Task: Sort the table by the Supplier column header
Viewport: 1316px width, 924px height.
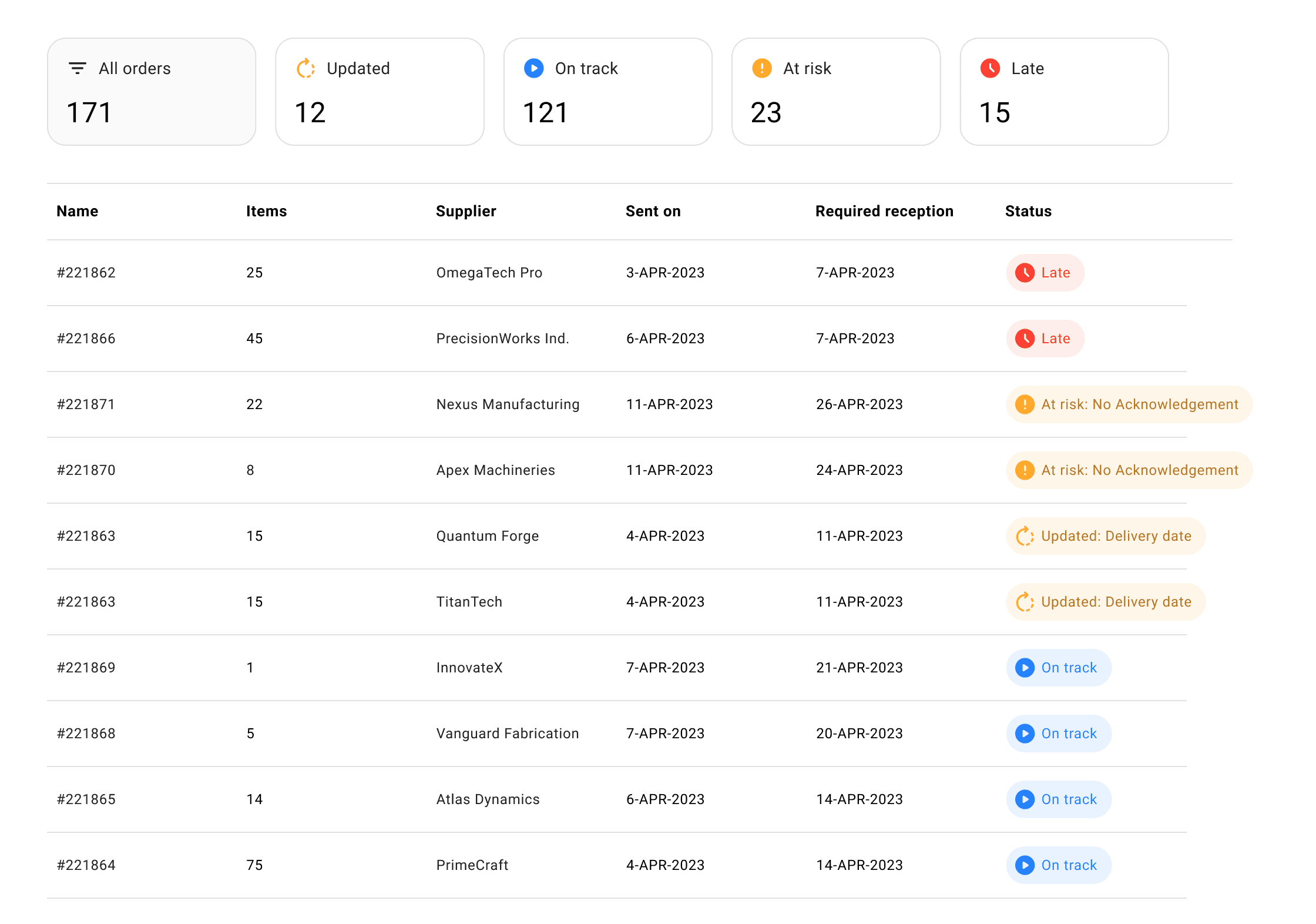Action: tap(465, 211)
